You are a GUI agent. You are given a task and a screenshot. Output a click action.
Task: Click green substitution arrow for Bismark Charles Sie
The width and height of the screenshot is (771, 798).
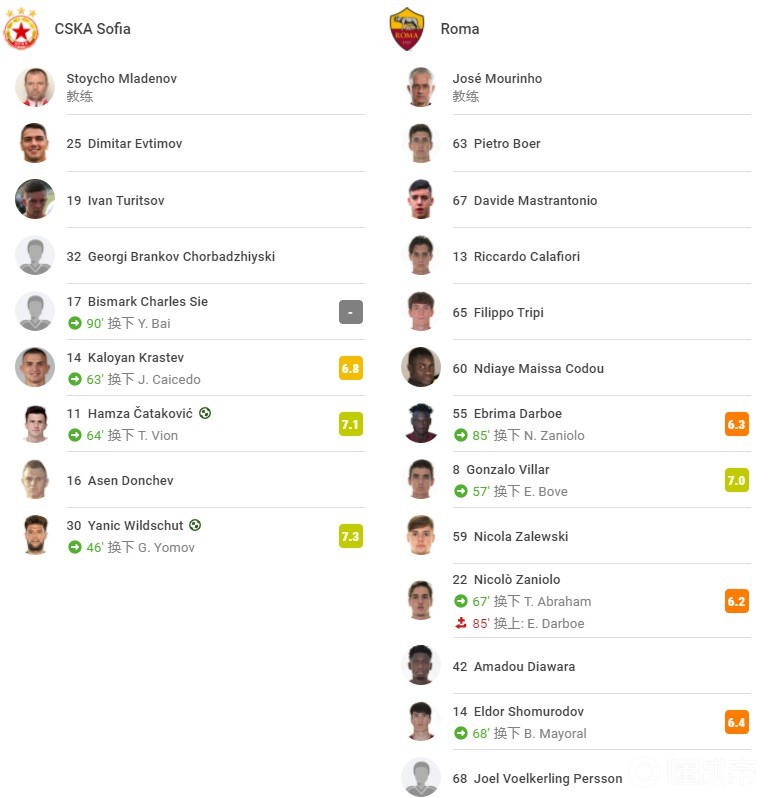click(75, 323)
